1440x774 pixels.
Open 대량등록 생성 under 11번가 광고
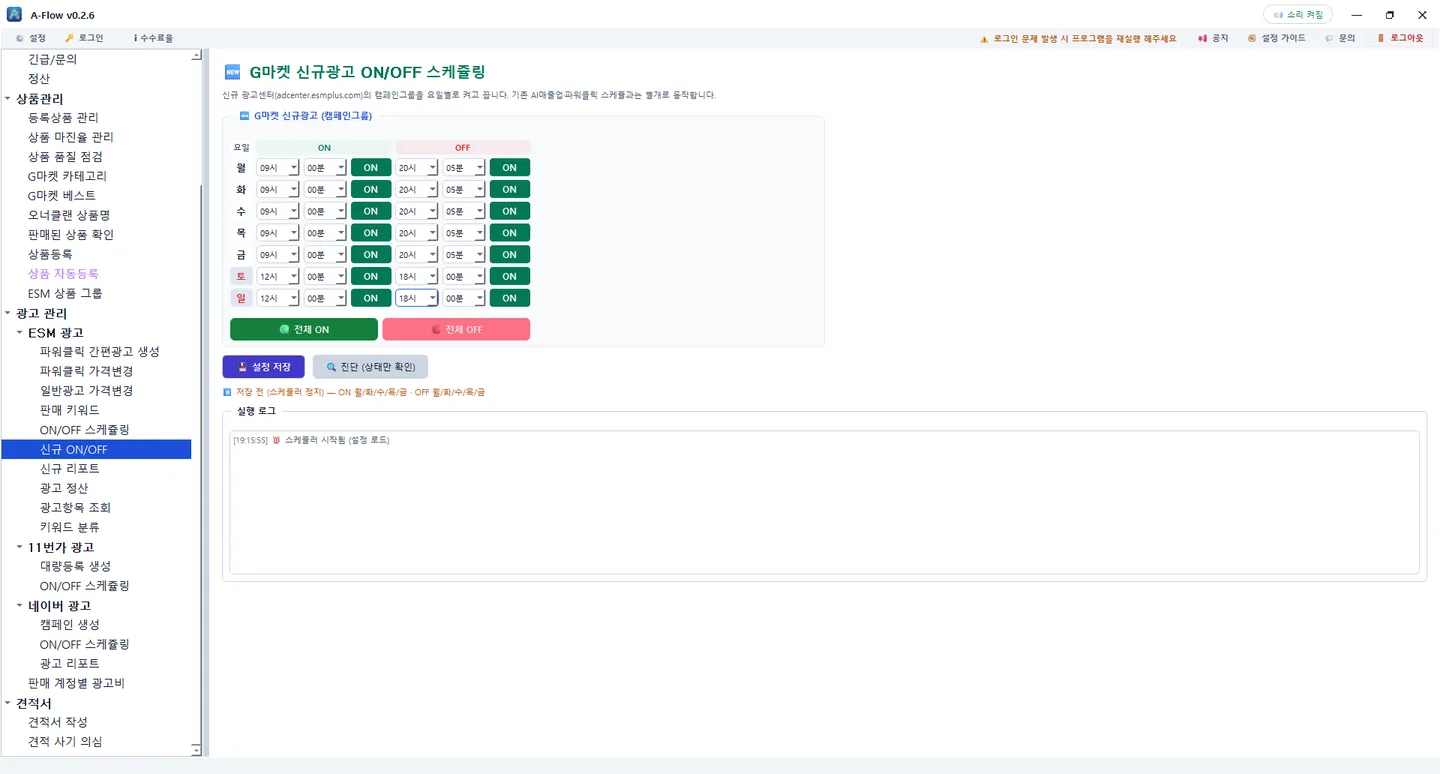75,566
